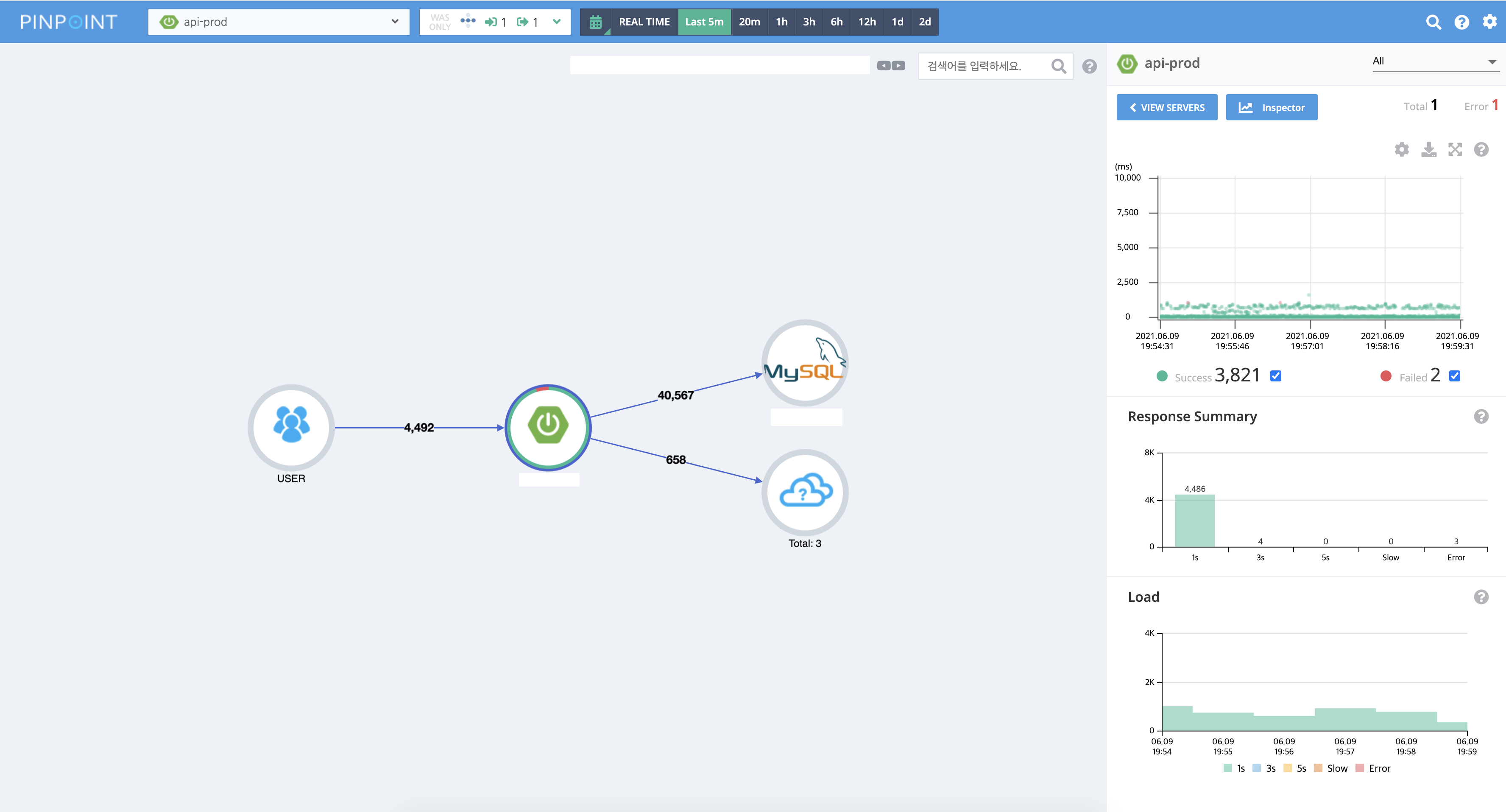Select the MySQL node in the server map
Image resolution: width=1506 pixels, height=812 pixels.
[x=804, y=363]
